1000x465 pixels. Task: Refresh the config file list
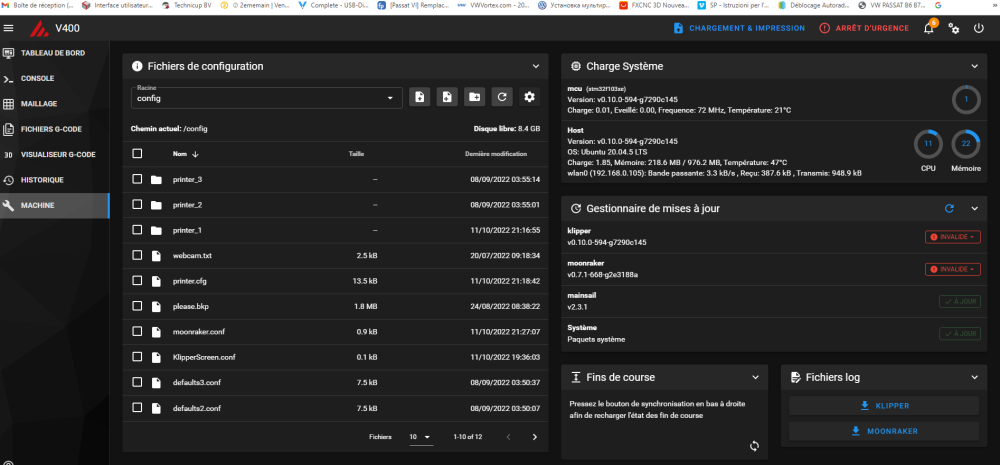(502, 97)
